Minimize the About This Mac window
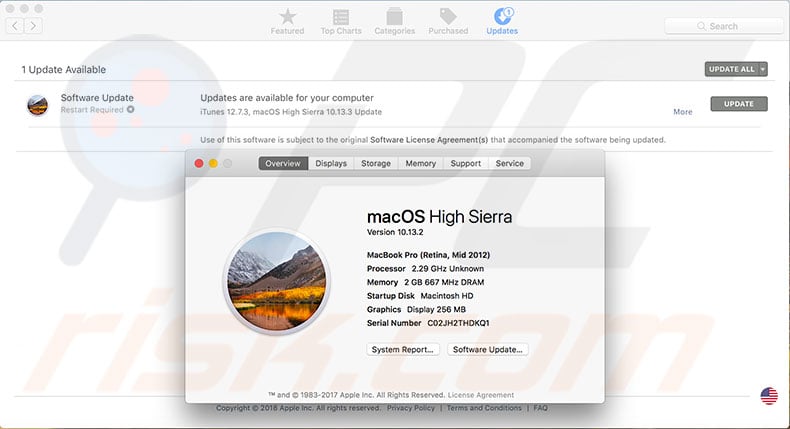Image resolution: width=790 pixels, height=429 pixels. [x=213, y=163]
